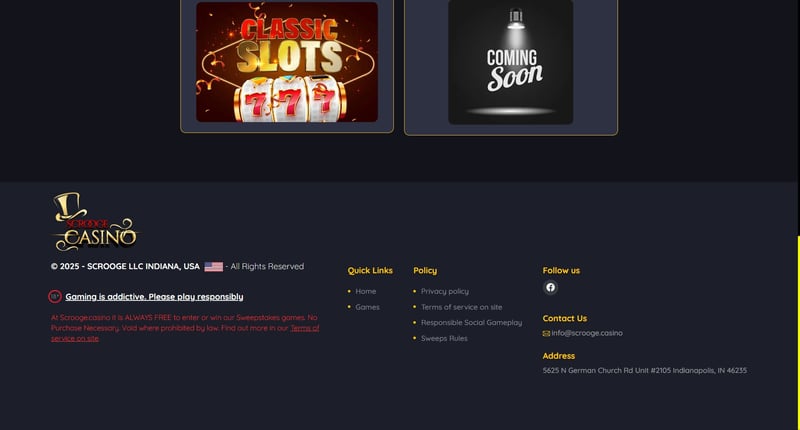Open the Sweeps Rules link
This screenshot has height=430, width=800.
(x=444, y=338)
